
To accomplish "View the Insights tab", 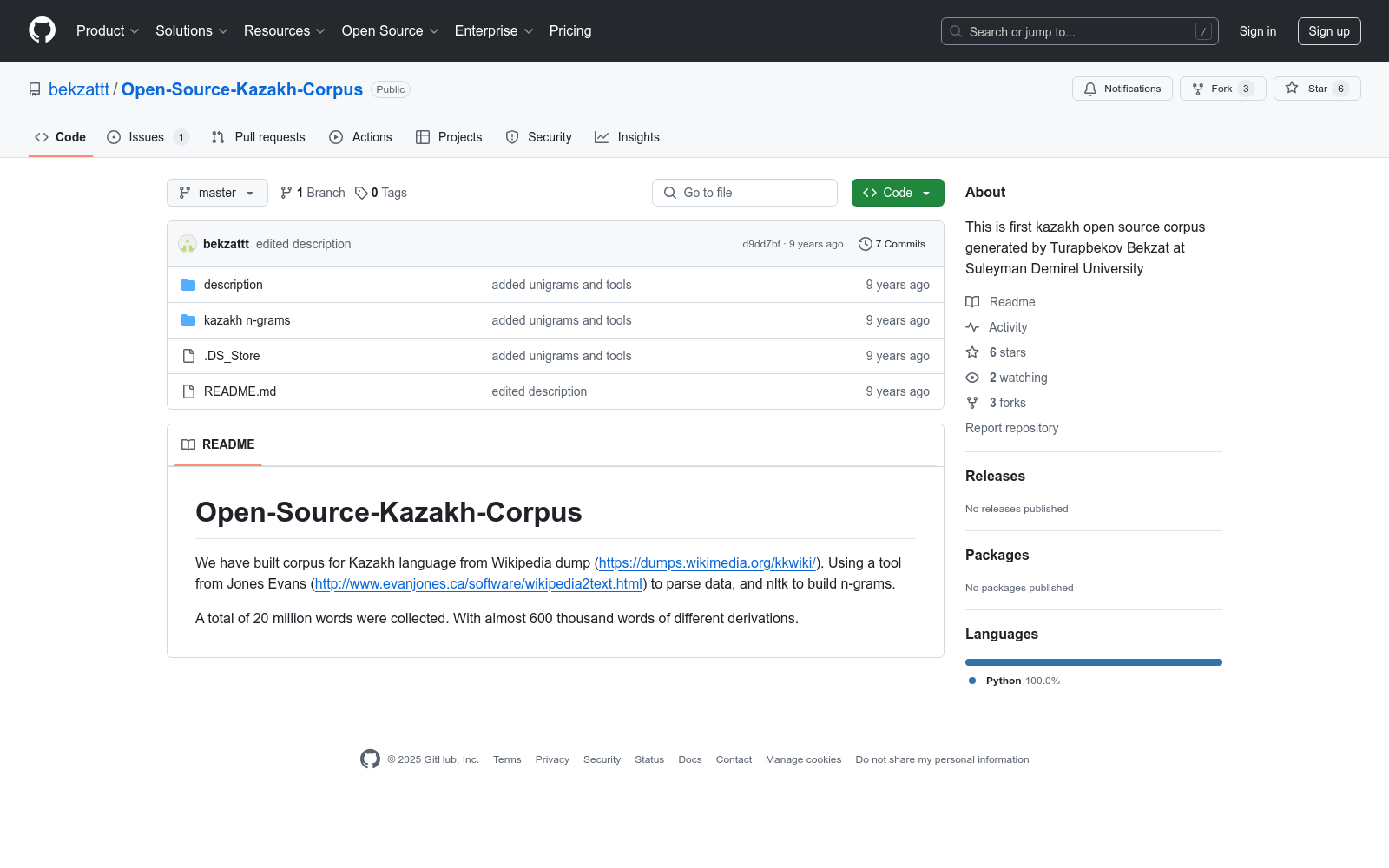I will pos(628,137).
